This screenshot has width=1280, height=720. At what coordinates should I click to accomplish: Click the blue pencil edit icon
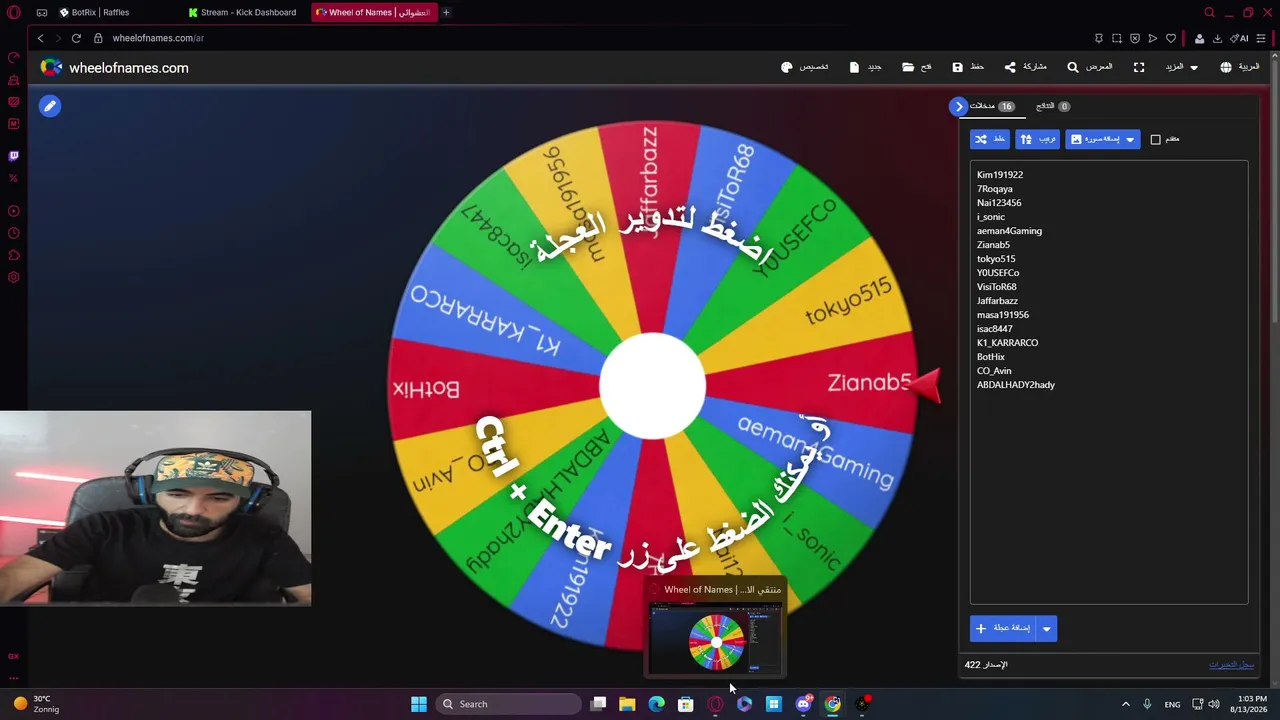[50, 106]
